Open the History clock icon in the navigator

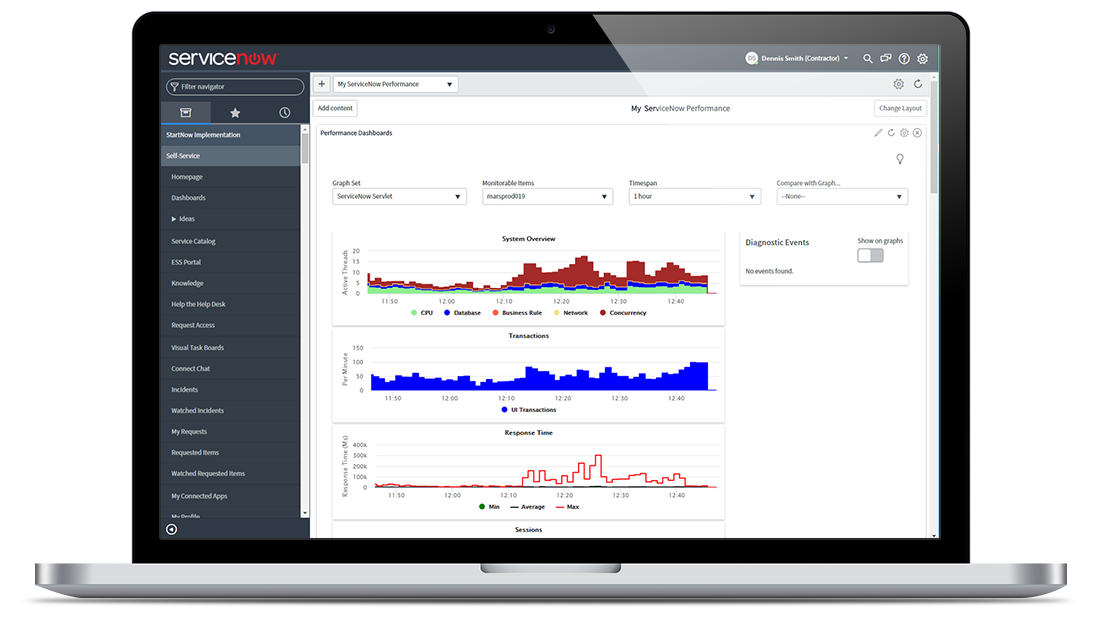pyautogui.click(x=284, y=112)
